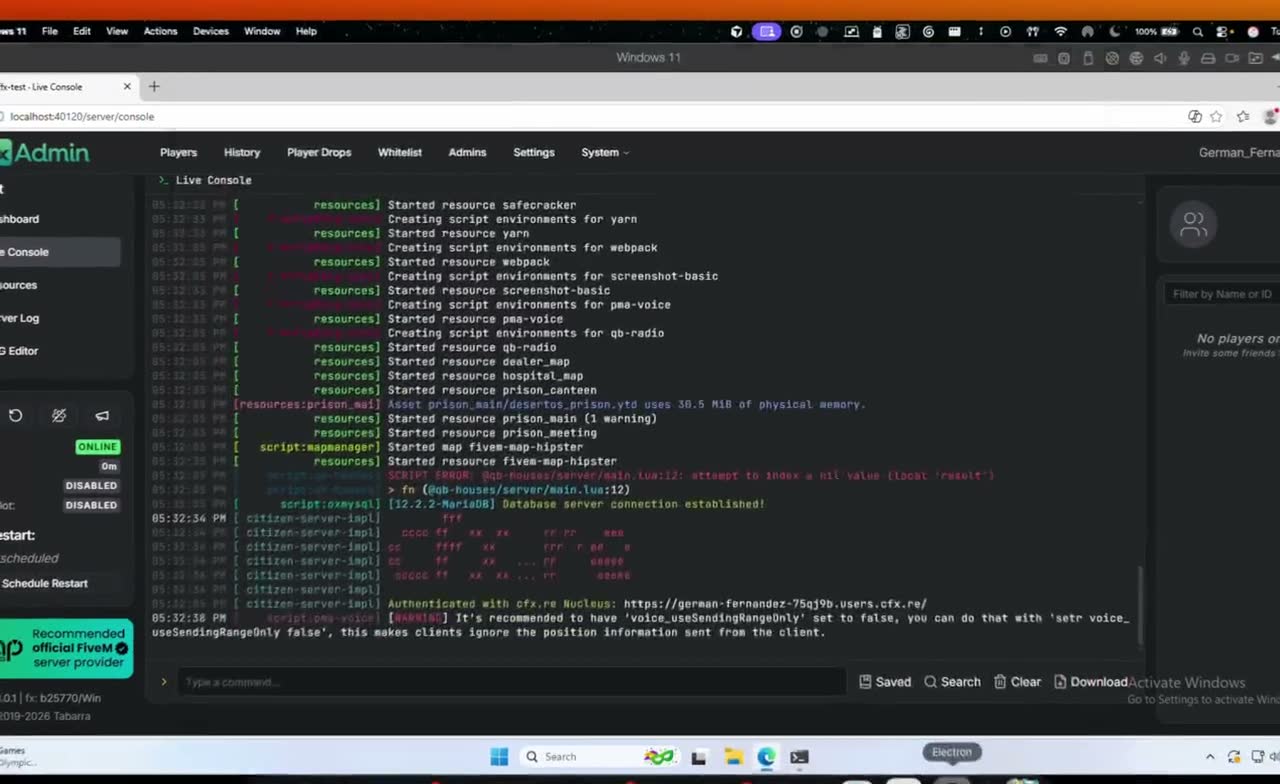Click the battery 100% indicator
Image resolution: width=1280 pixels, height=784 pixels.
point(1157,32)
